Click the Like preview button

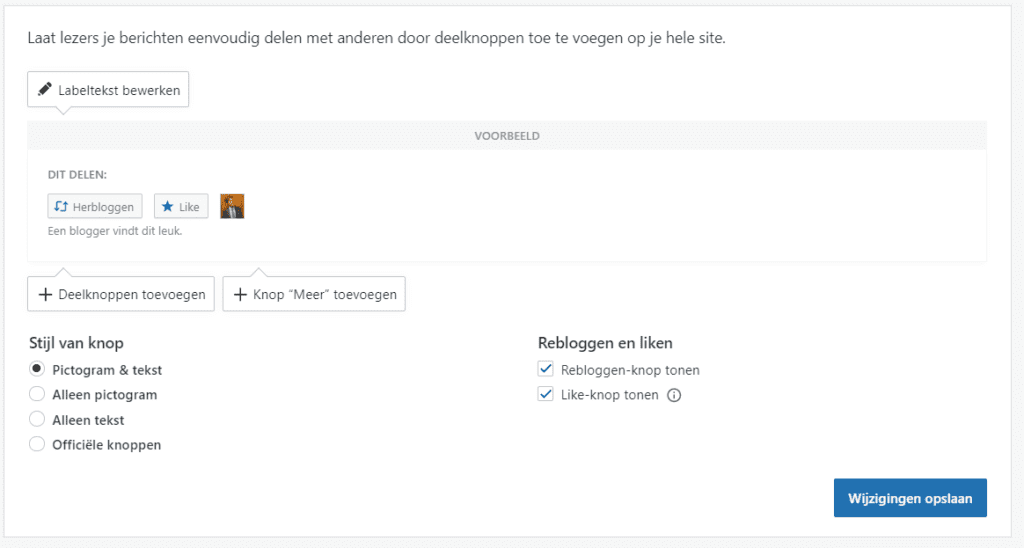click(x=181, y=206)
